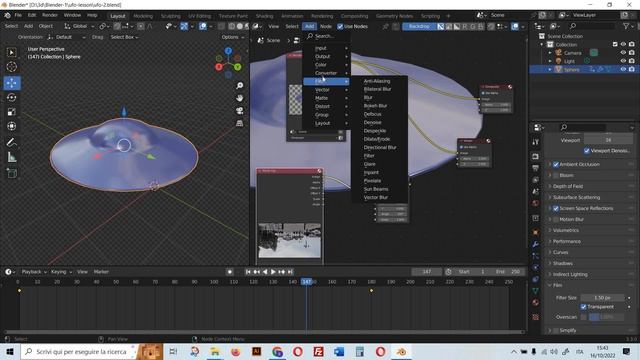Switch to the Shading workspace tab

point(264,16)
